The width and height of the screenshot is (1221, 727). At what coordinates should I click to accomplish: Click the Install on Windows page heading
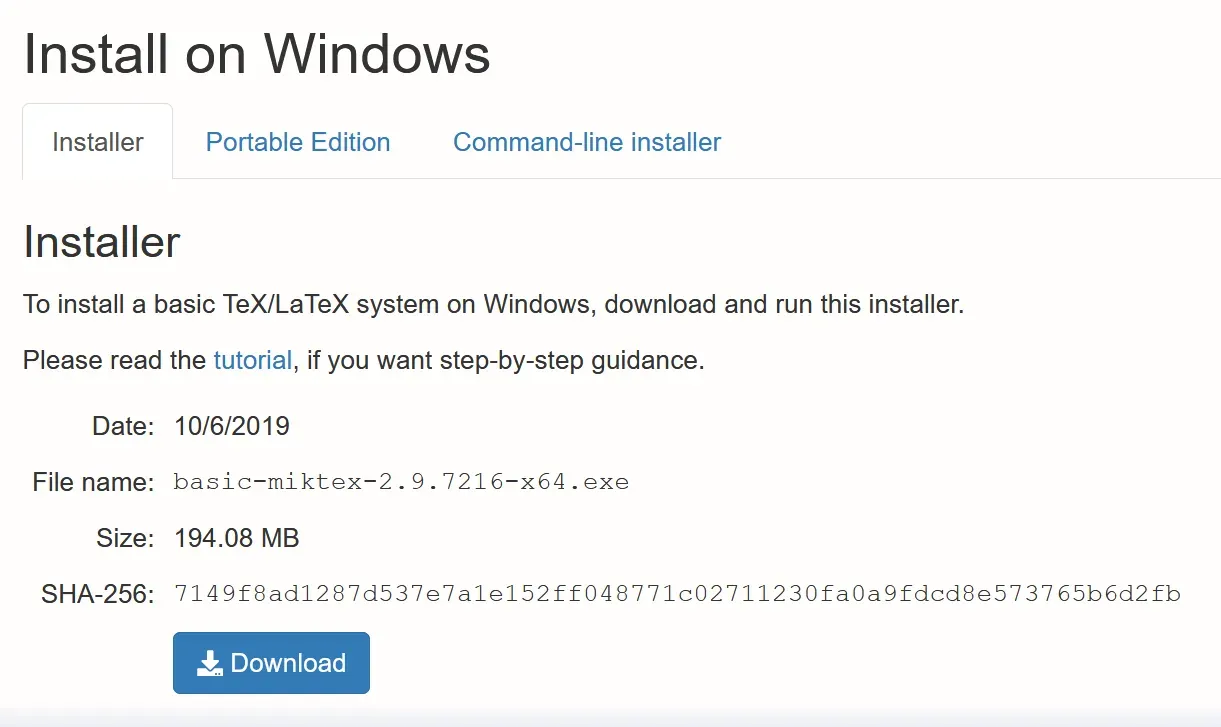tap(257, 54)
